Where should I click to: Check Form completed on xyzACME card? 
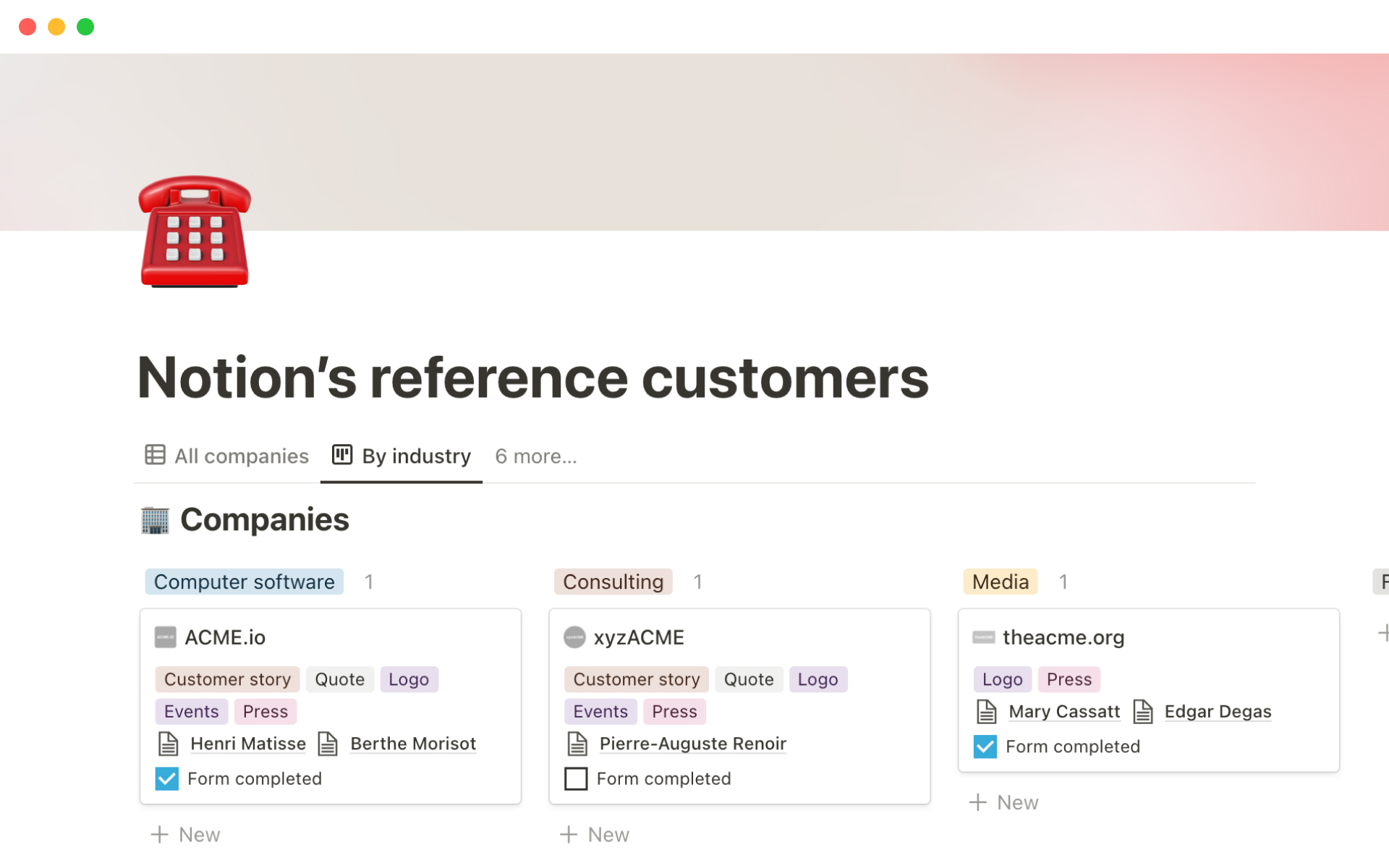tap(576, 779)
